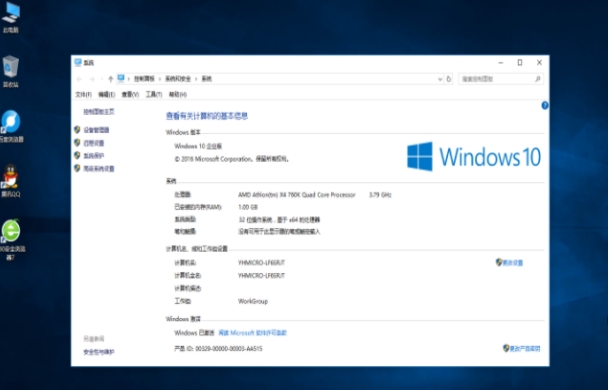Click the computer icon in address bar
This screenshot has height=390, width=613.
121,79
